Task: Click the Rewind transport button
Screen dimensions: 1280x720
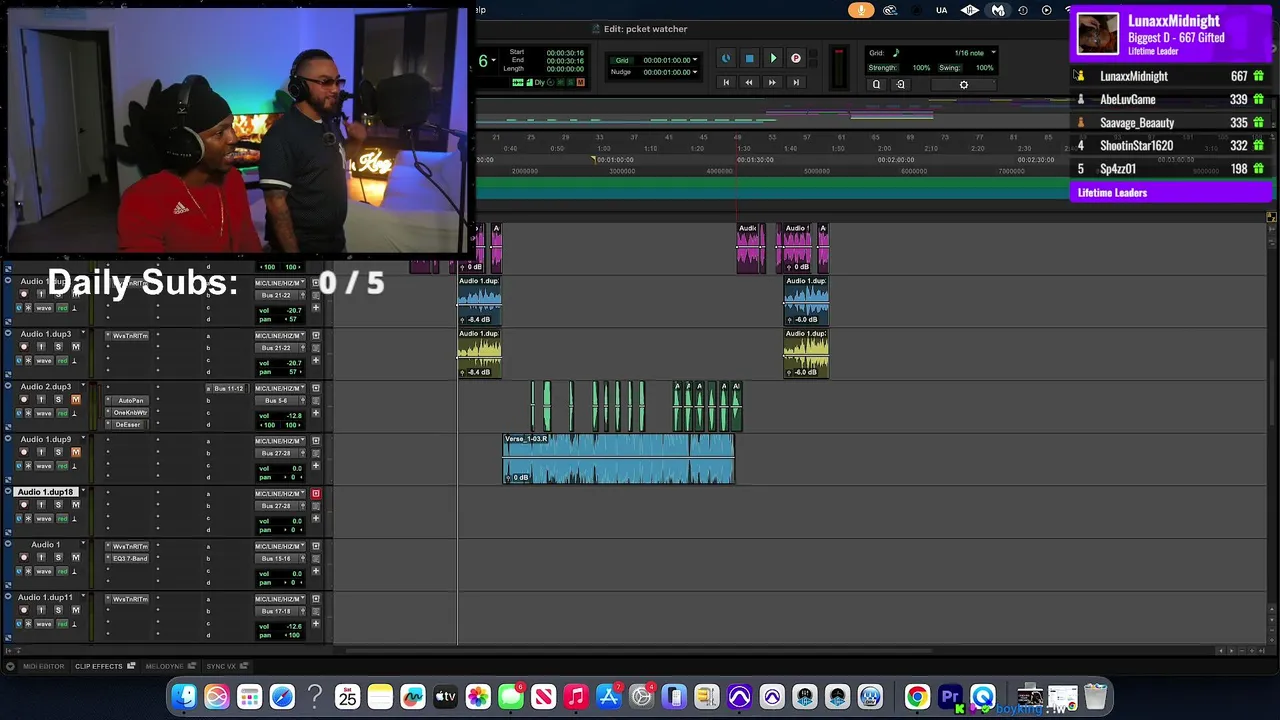Action: tap(748, 83)
